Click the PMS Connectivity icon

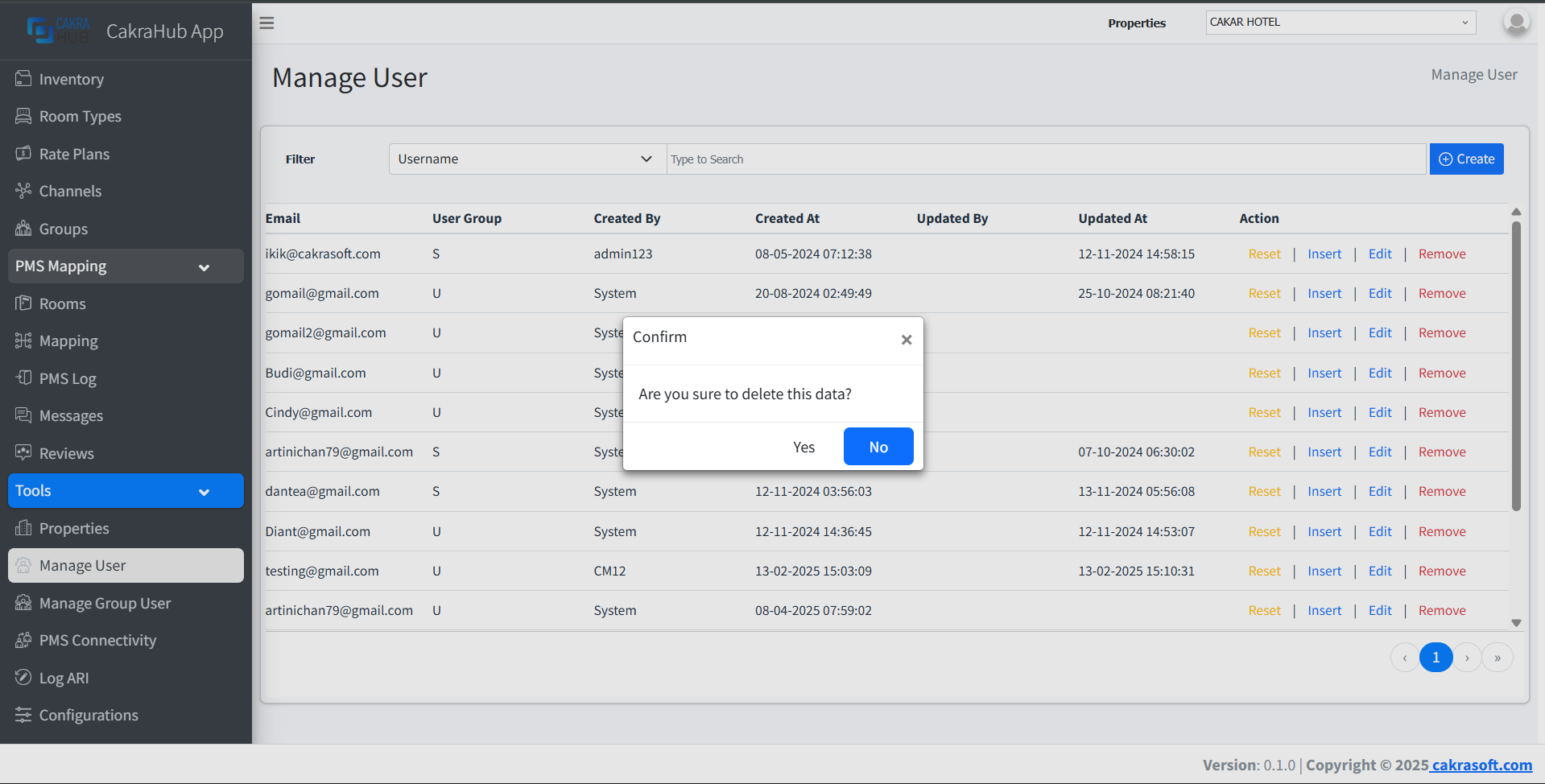click(23, 640)
